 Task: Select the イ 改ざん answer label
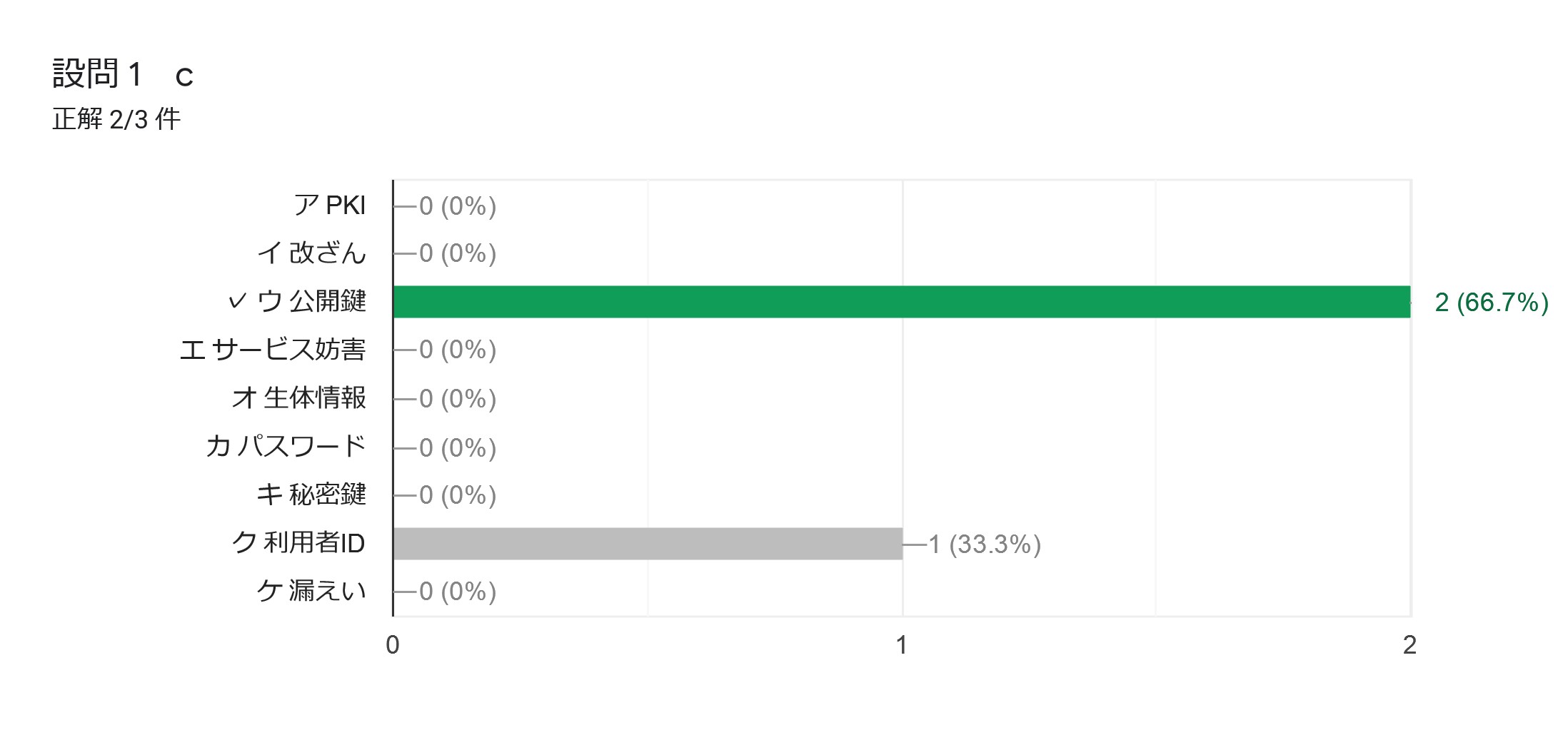click(x=312, y=253)
